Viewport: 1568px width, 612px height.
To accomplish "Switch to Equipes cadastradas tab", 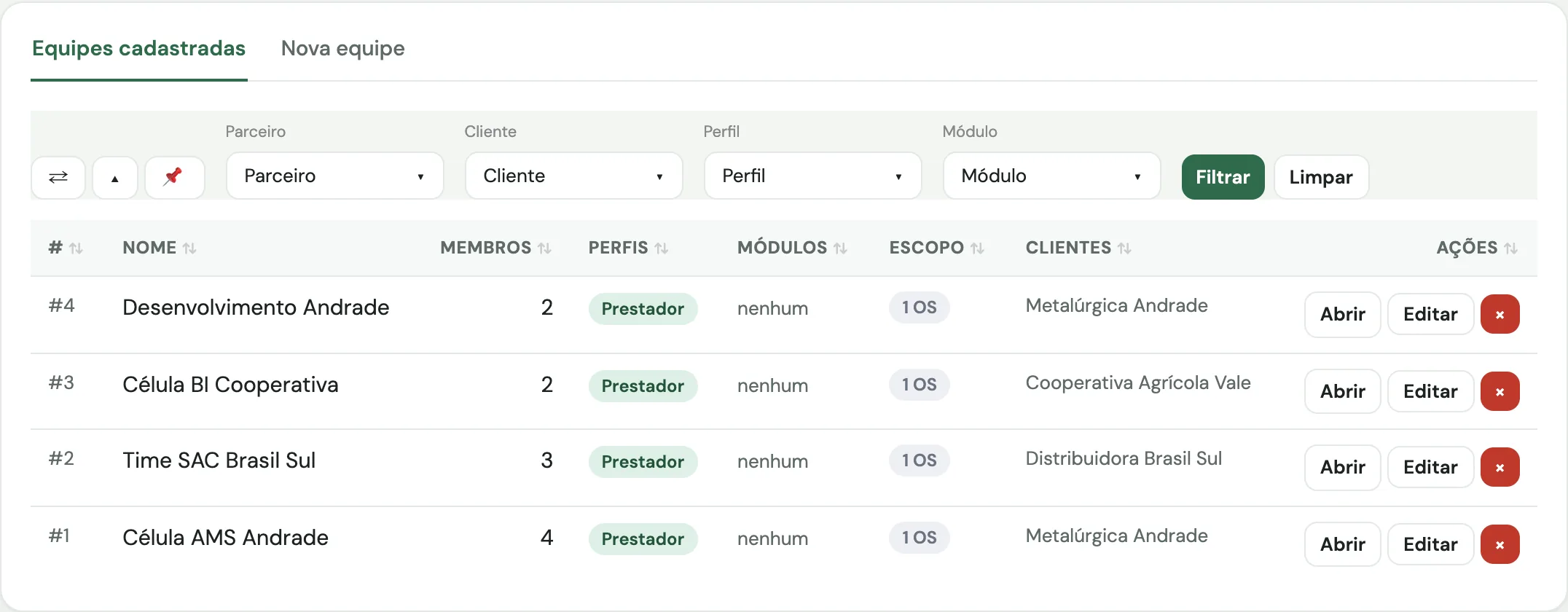I will click(x=139, y=48).
